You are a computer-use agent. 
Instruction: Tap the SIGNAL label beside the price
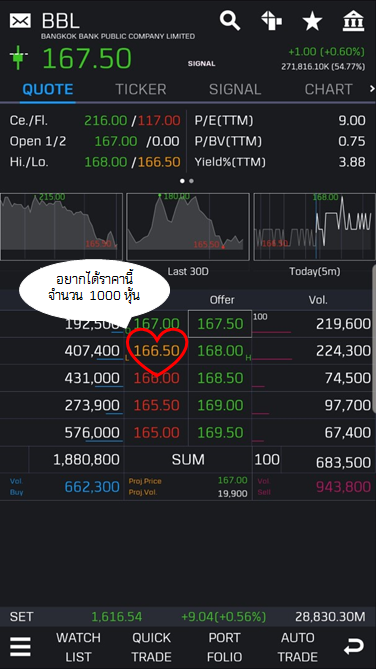tap(201, 64)
